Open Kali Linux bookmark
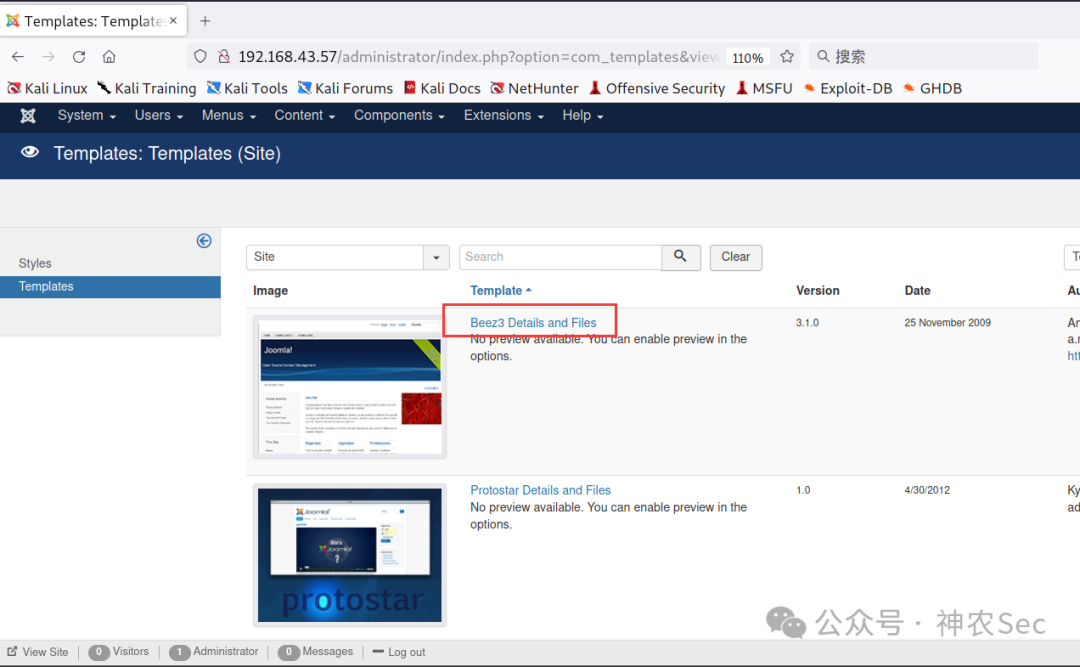This screenshot has height=667, width=1080. [x=48, y=88]
